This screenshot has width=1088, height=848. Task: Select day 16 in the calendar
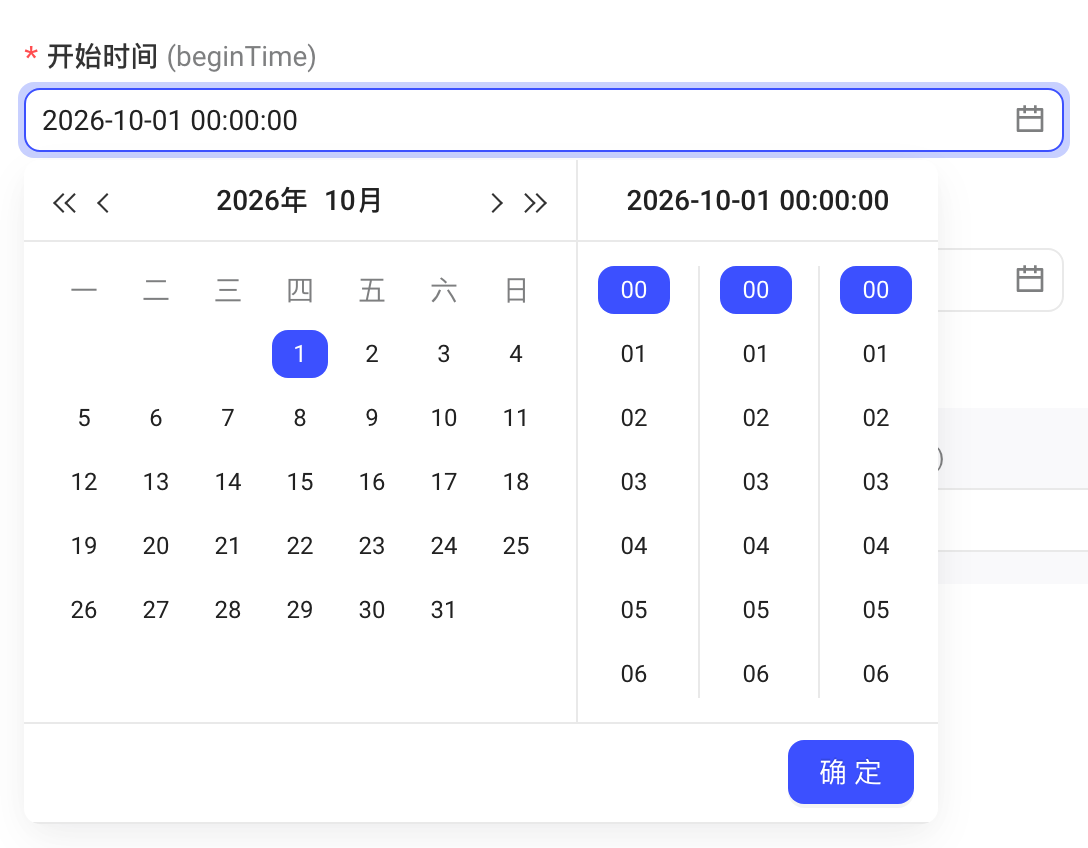tap(372, 482)
